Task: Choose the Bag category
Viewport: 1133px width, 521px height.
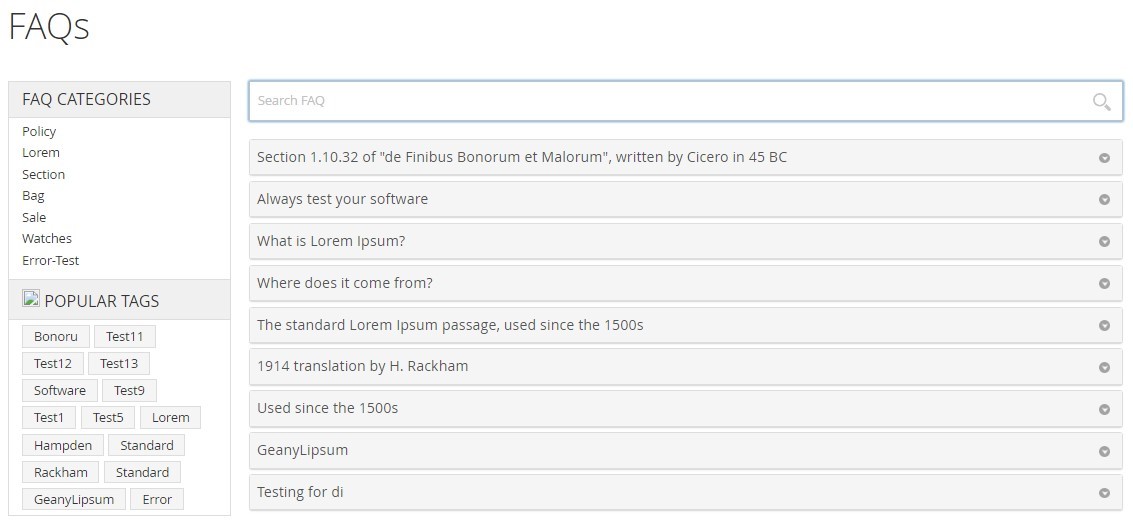Action: click(33, 196)
